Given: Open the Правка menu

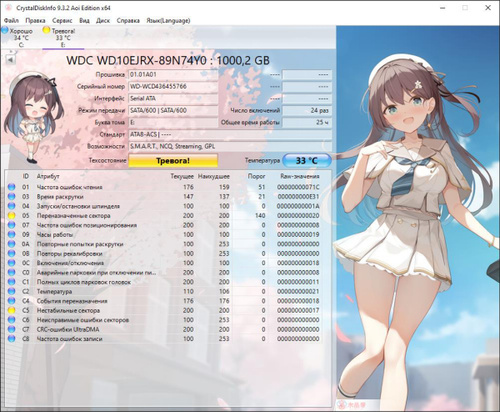Looking at the screenshot, I should pyautogui.click(x=35, y=20).
